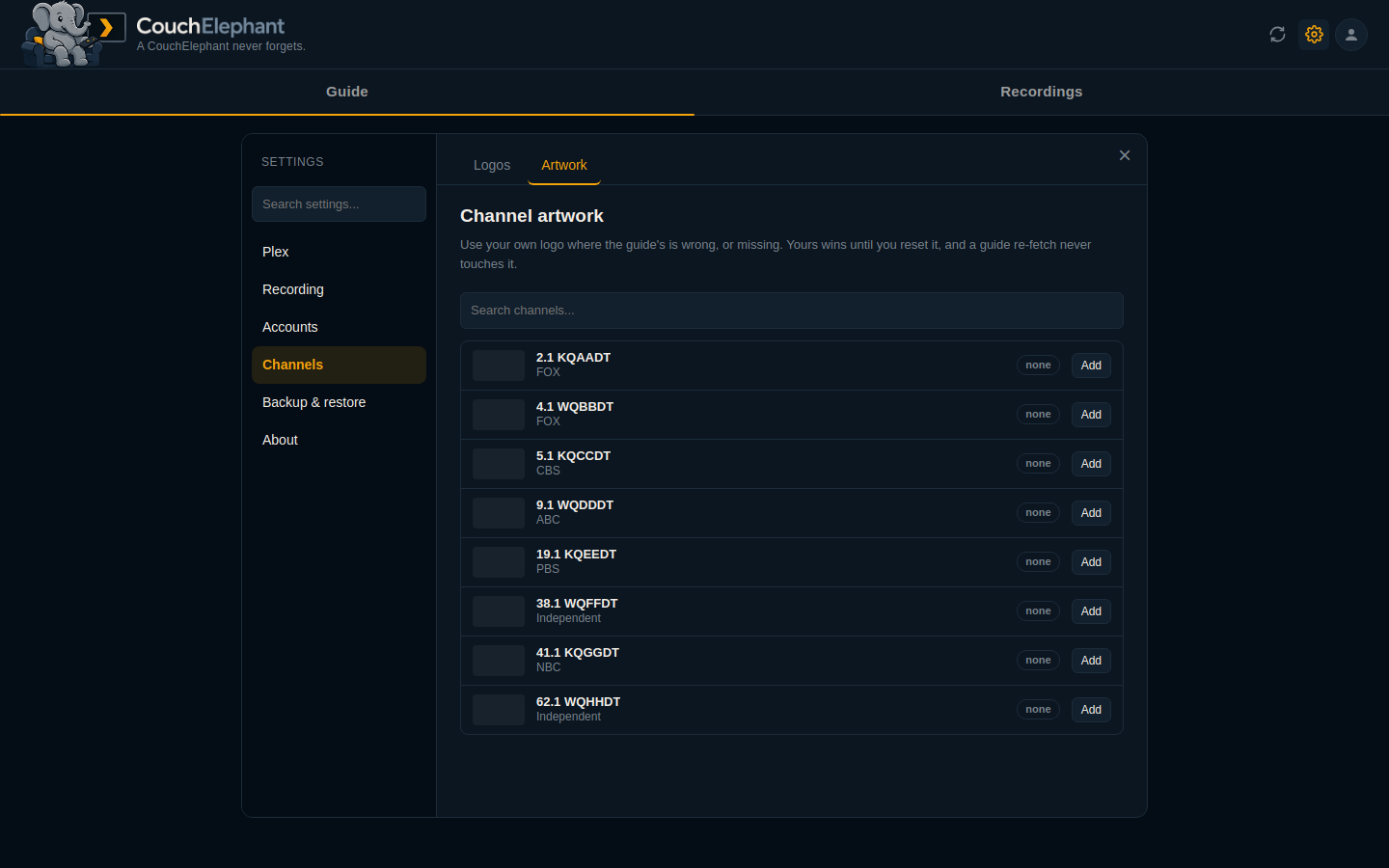This screenshot has width=1389, height=868.
Task: Click the none badge for 19.1 KQEEDT
Action: pos(1038,562)
